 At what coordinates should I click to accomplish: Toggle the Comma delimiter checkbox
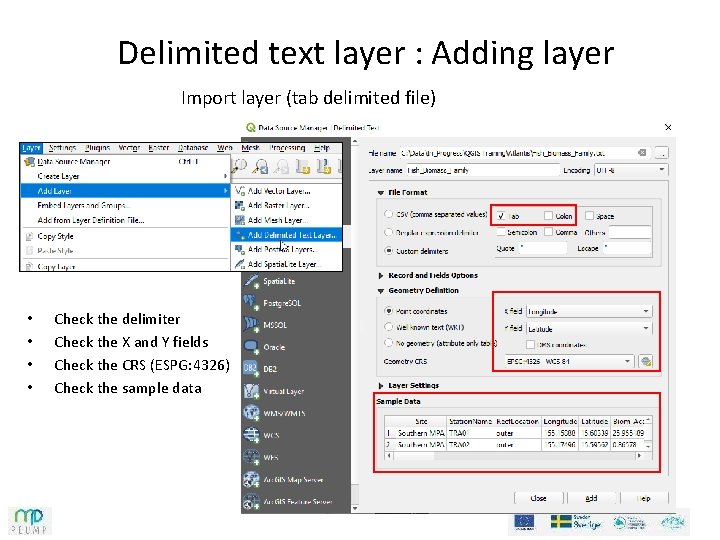[x=548, y=232]
